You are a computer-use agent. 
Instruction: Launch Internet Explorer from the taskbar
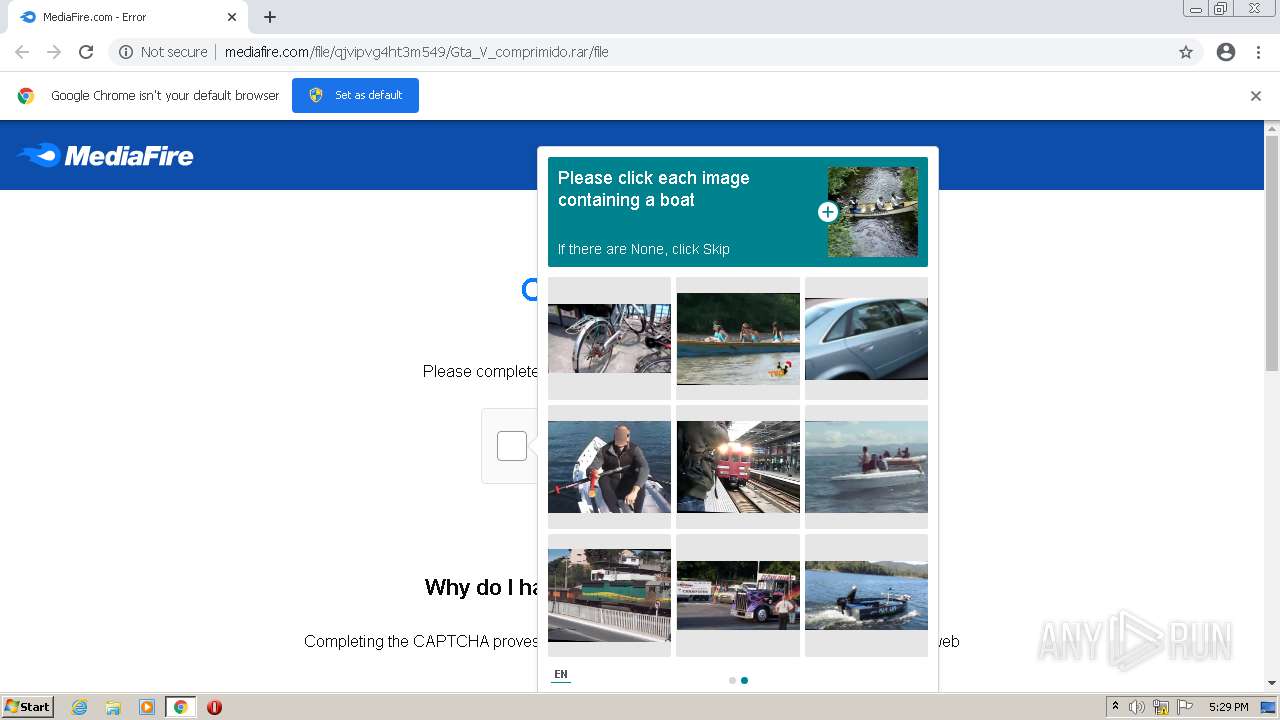(79, 707)
